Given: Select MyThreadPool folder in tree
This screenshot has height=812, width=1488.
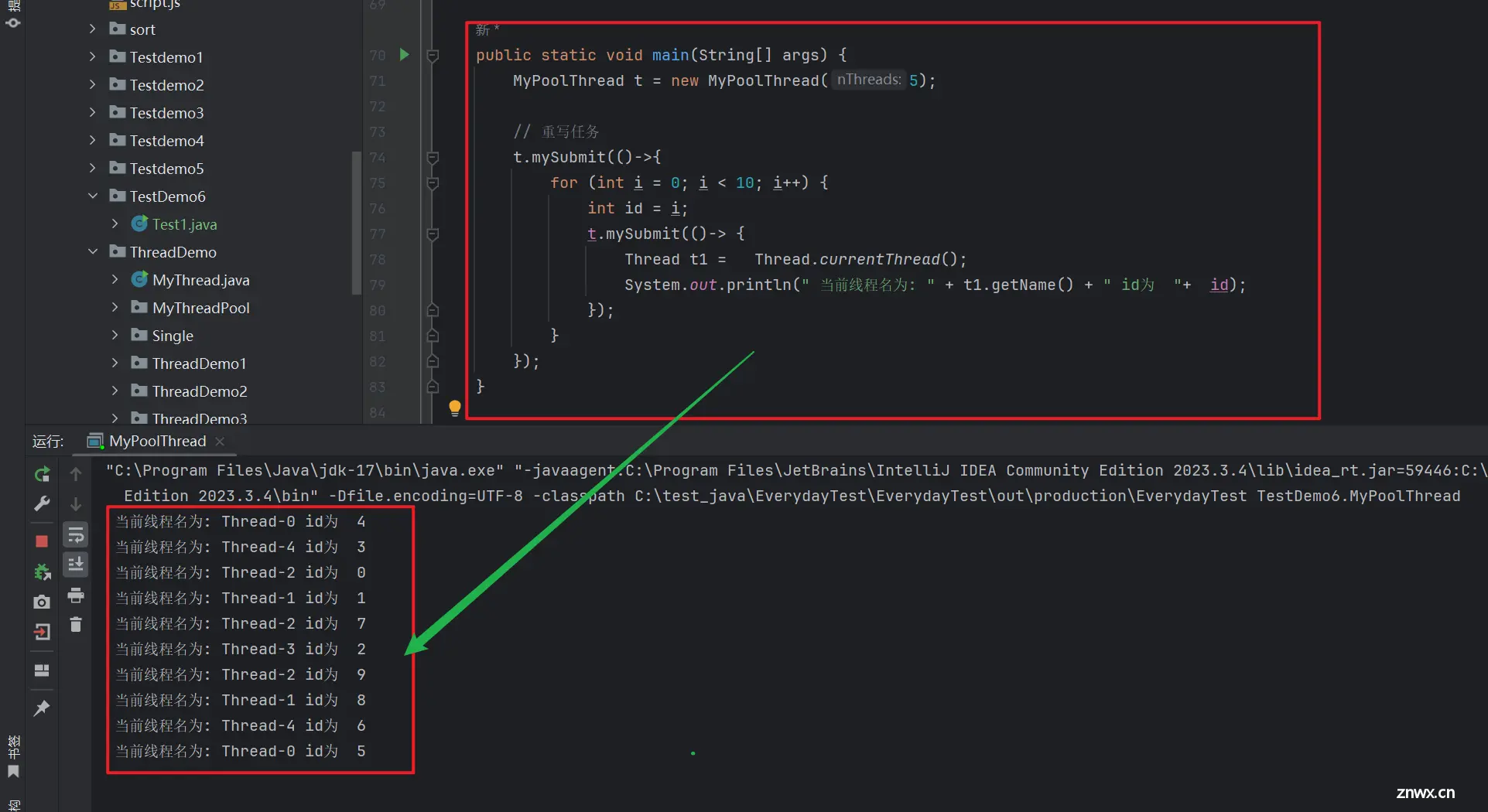Looking at the screenshot, I should tap(200, 308).
